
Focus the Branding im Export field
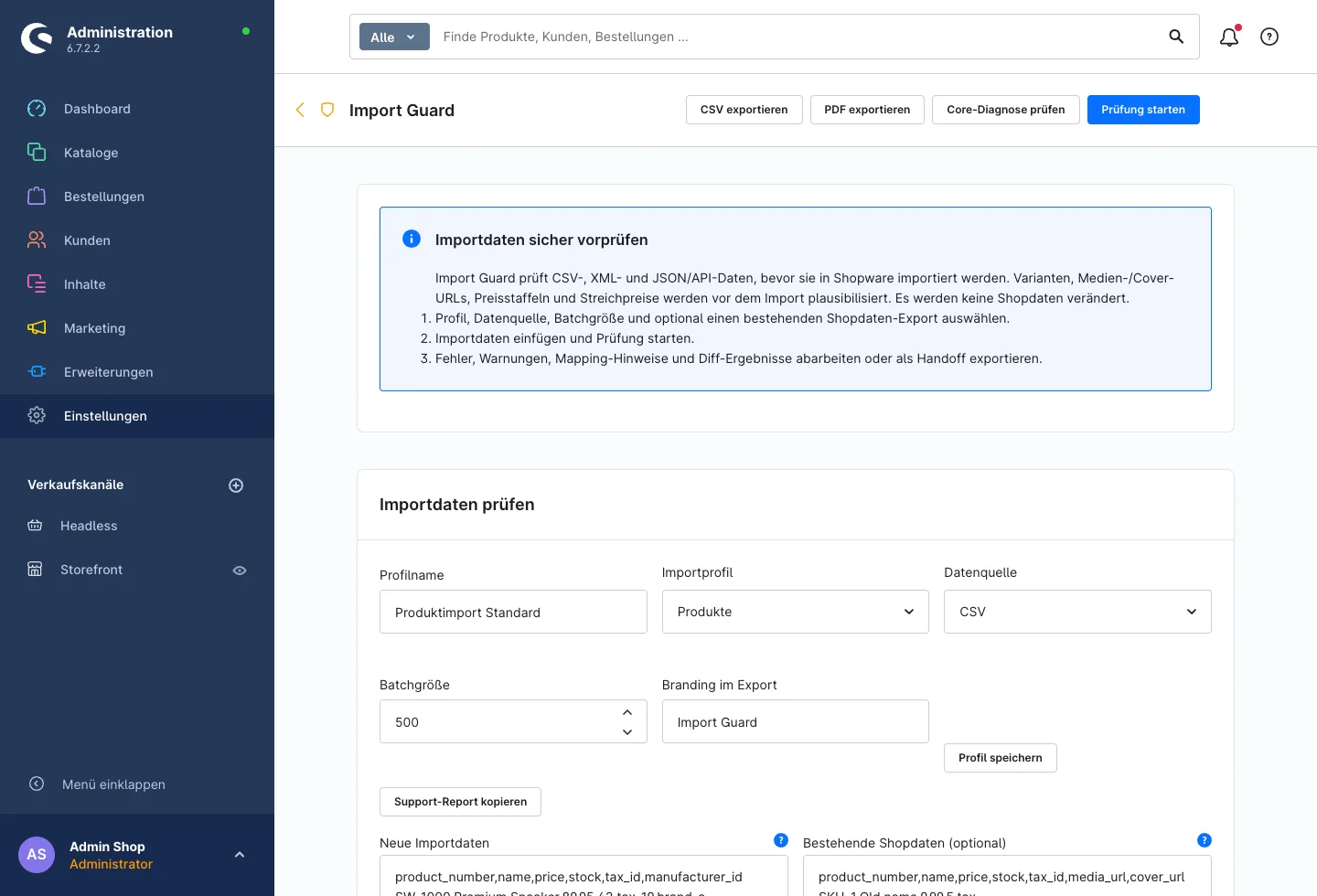coord(795,721)
